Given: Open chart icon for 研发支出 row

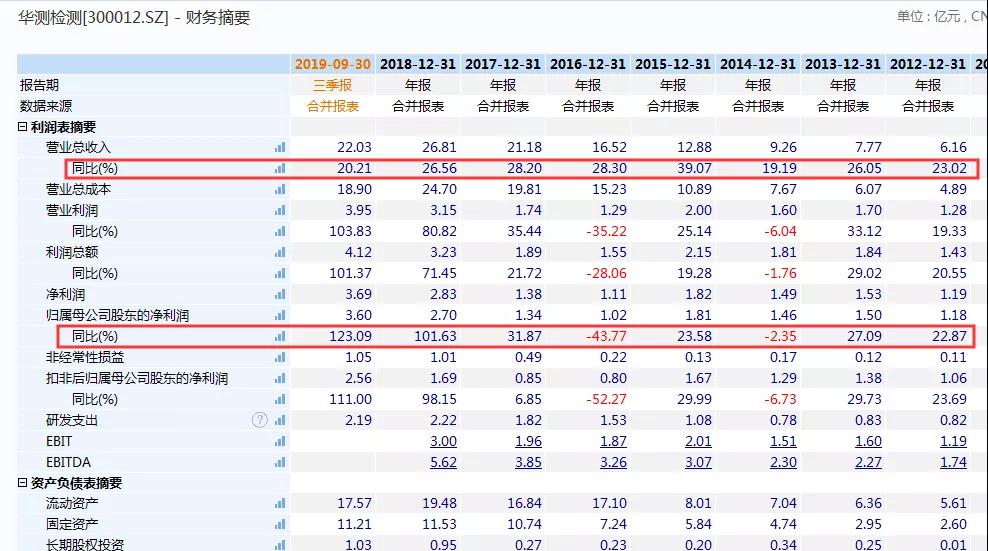Looking at the screenshot, I should point(280,420).
